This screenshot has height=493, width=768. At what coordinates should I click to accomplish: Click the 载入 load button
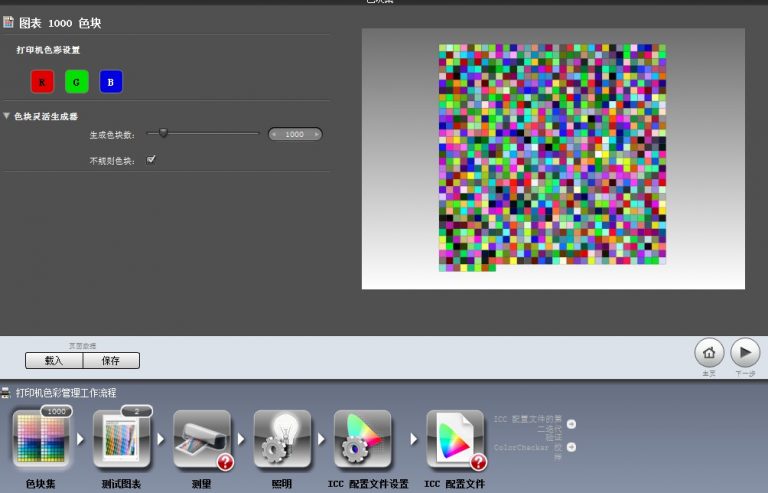pyautogui.click(x=54, y=361)
